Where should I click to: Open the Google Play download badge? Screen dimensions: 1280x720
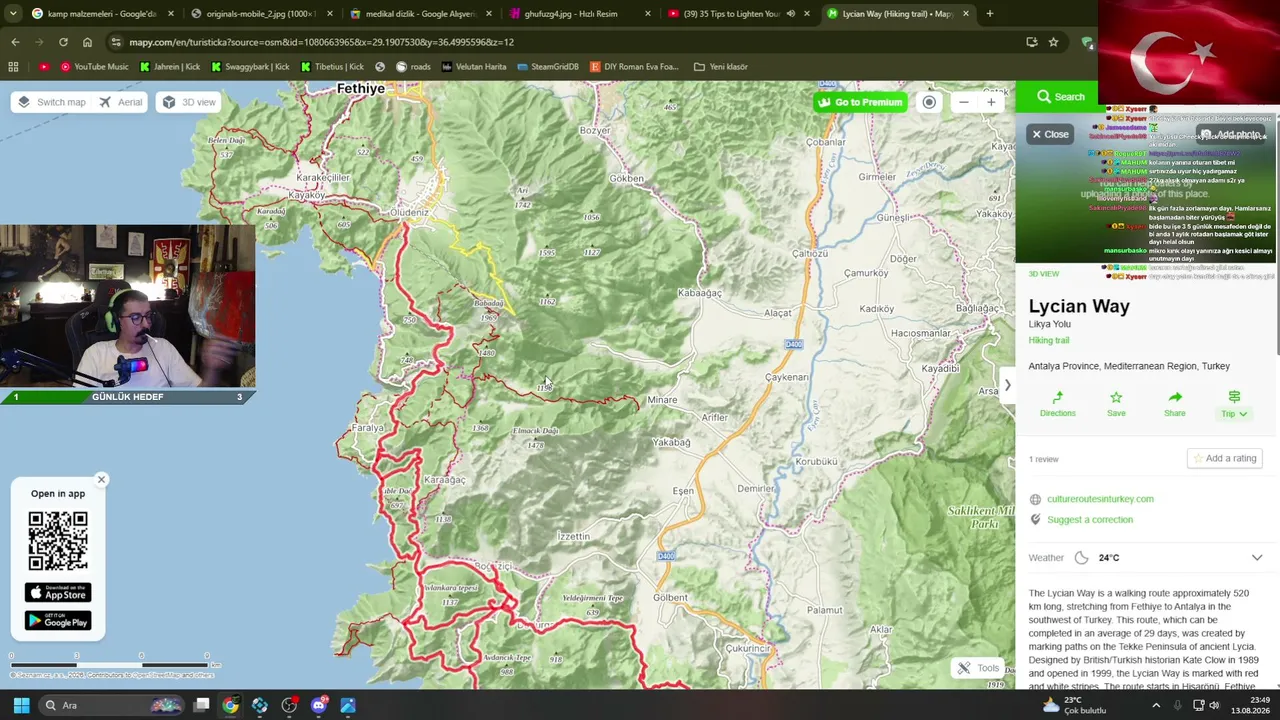pyautogui.click(x=58, y=621)
